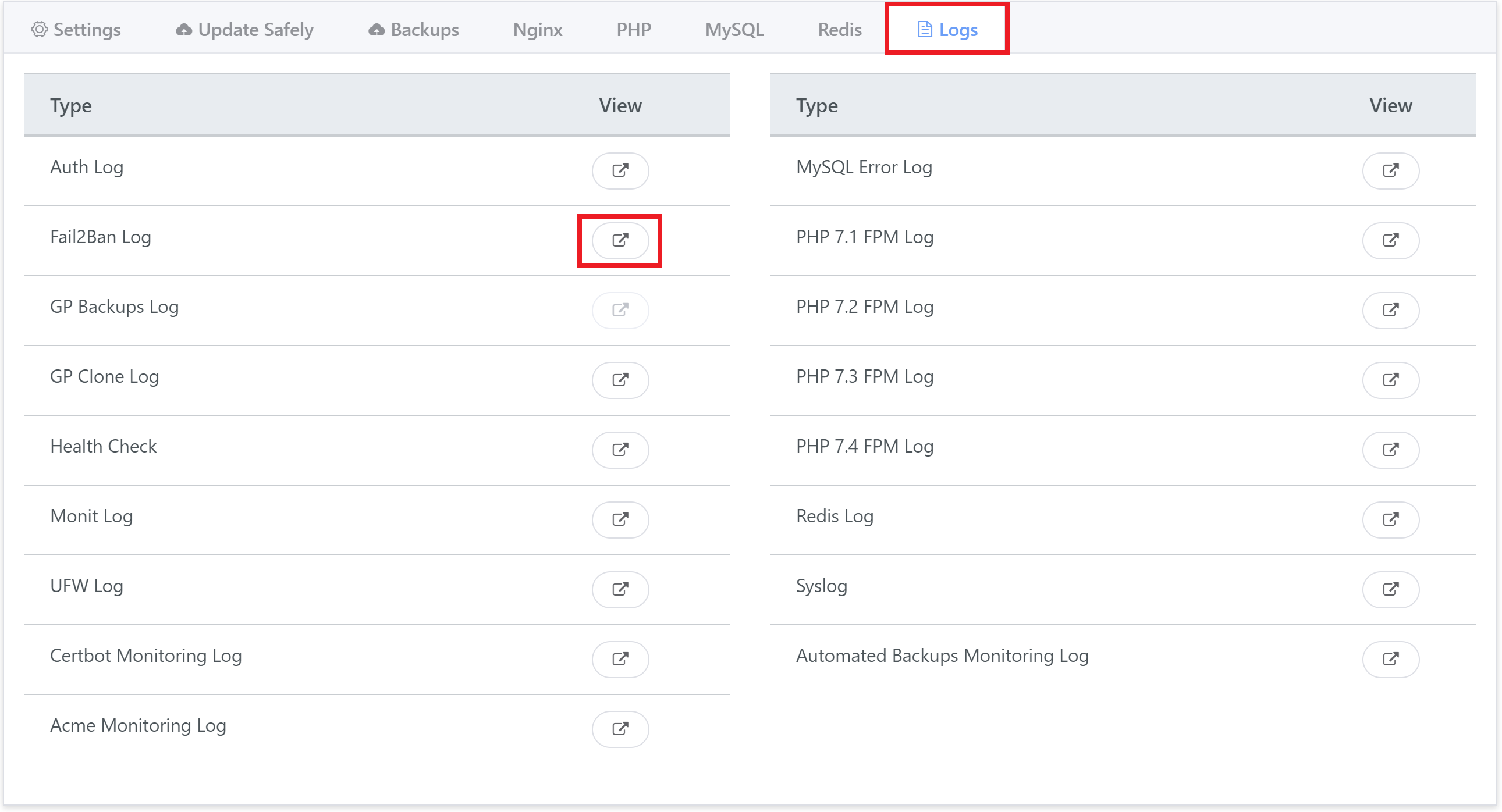Click the Redis Log label

[835, 517]
